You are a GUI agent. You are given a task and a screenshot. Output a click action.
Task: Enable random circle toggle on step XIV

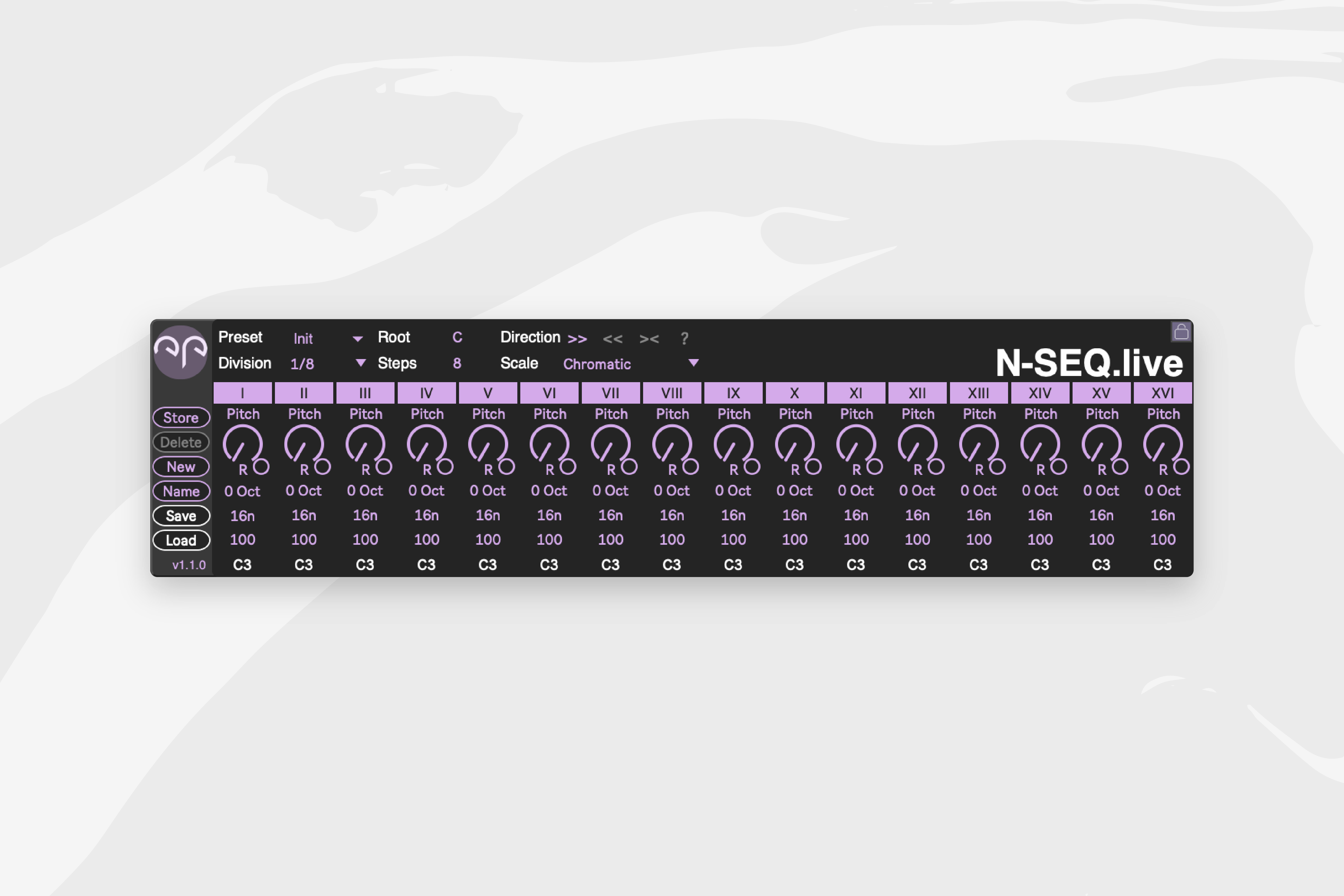point(1059,467)
